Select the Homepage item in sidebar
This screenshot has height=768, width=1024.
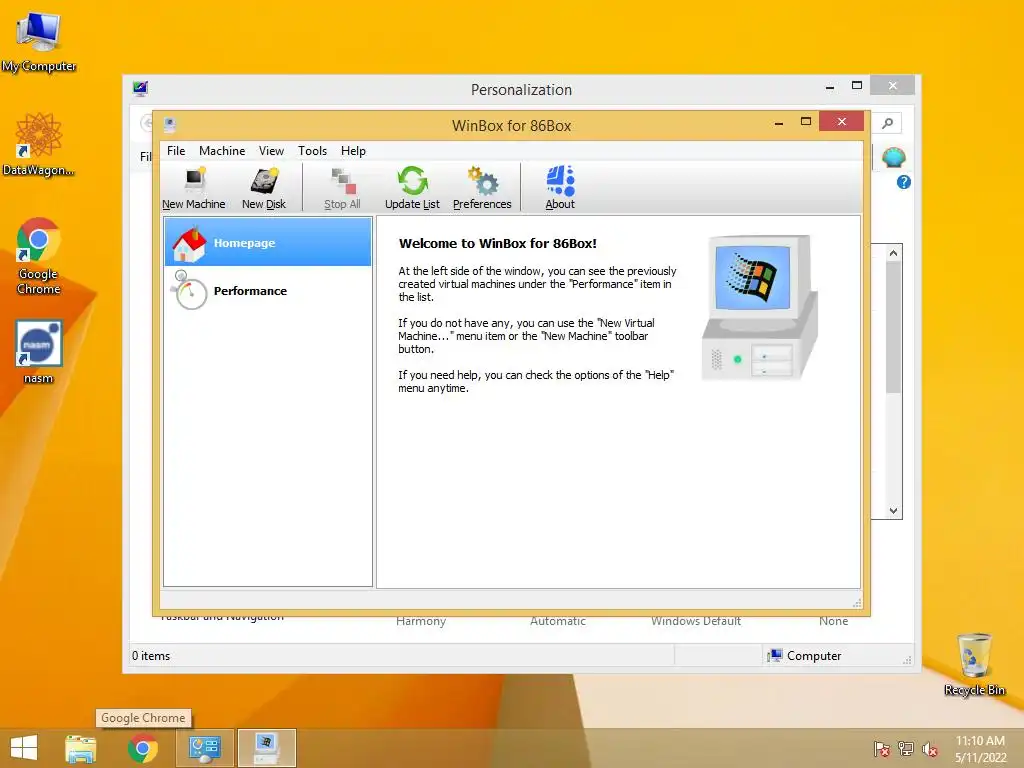point(268,242)
